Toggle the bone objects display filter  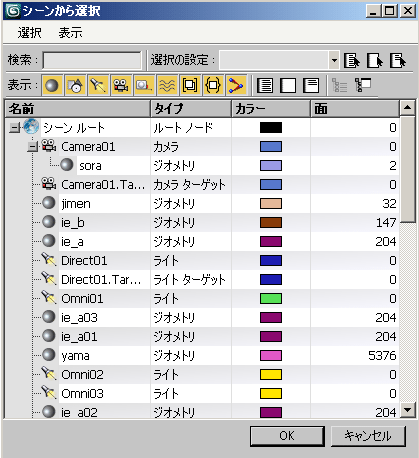coord(236,85)
